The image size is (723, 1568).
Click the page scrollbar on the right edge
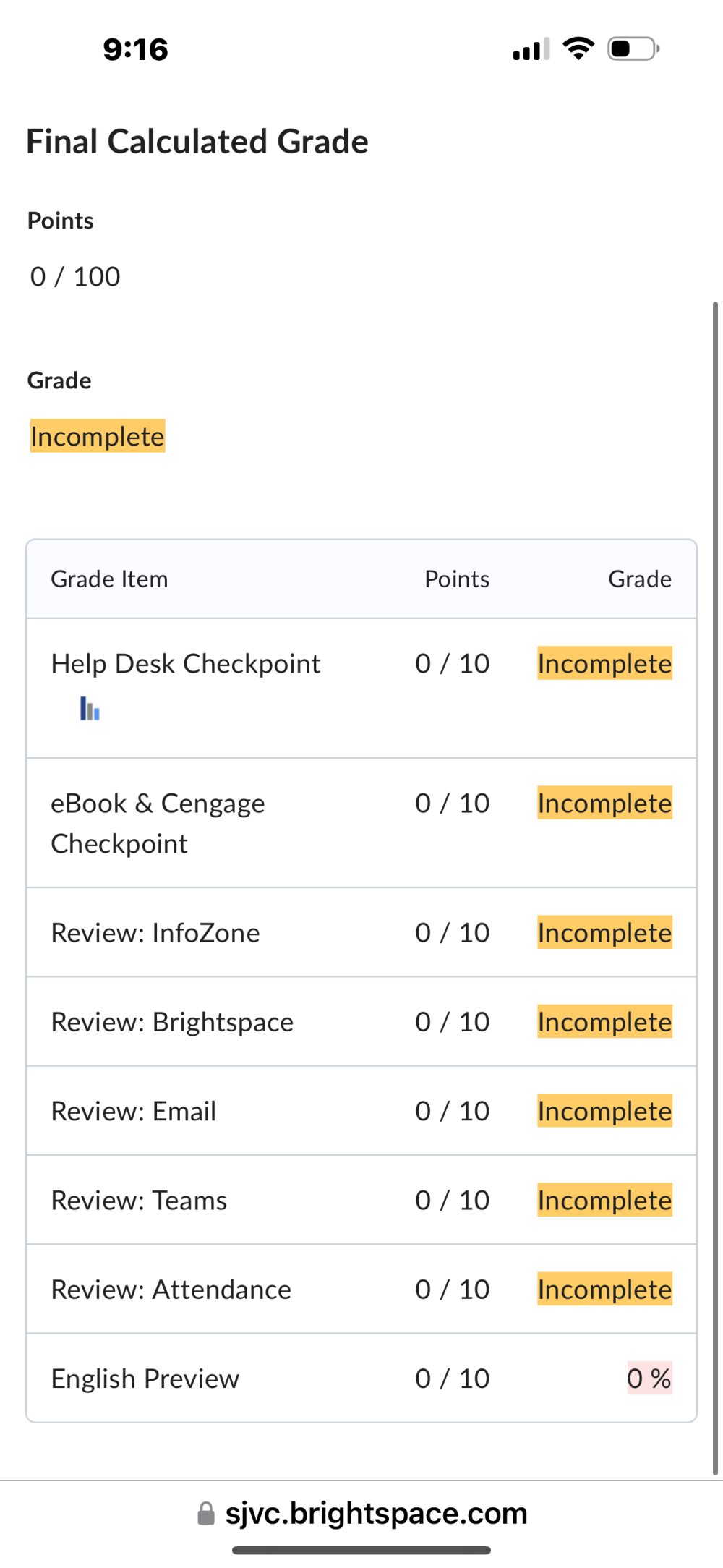tap(715, 888)
